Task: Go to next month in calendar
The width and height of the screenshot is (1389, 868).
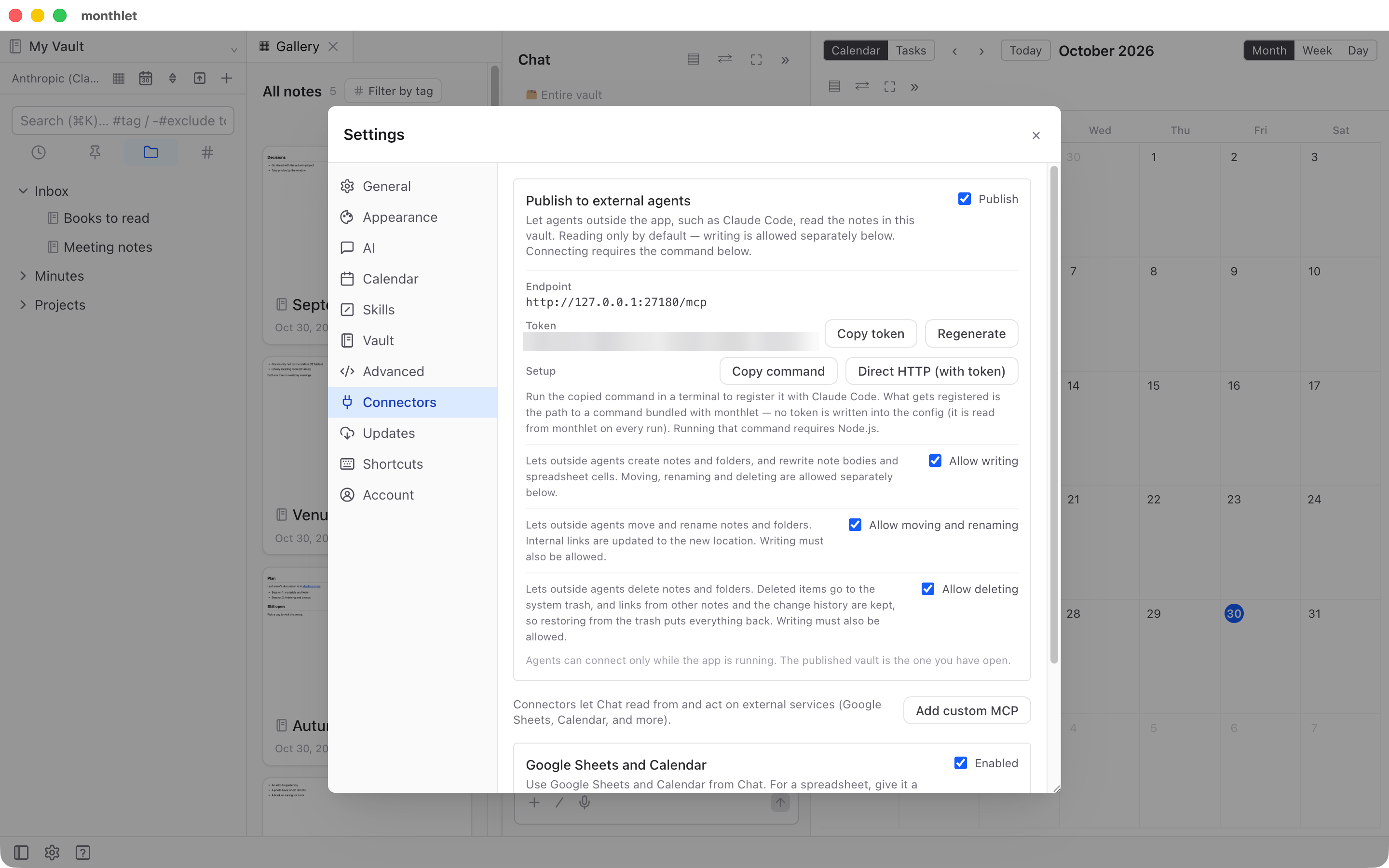Action: click(981, 51)
